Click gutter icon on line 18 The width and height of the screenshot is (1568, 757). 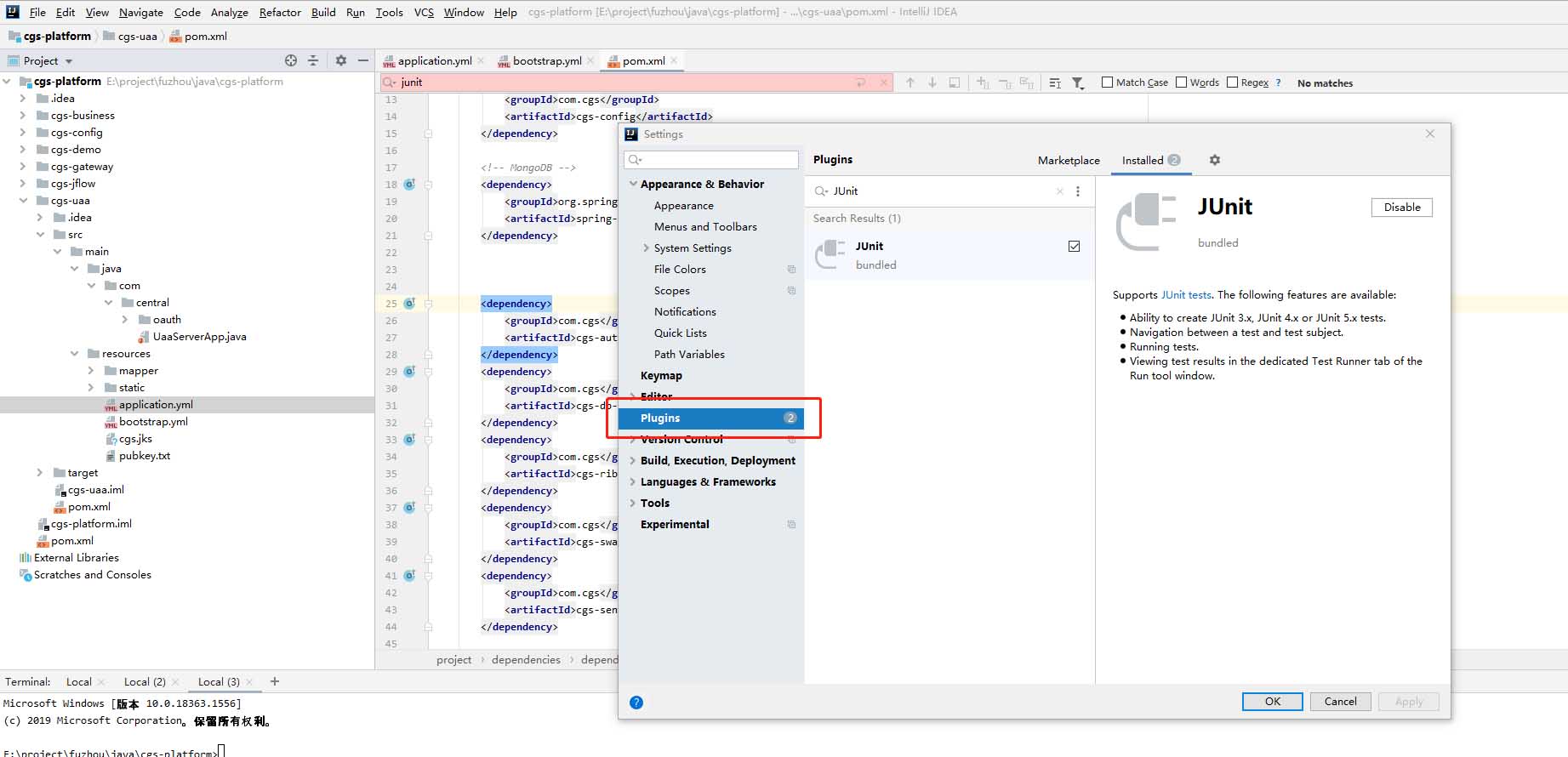click(409, 185)
